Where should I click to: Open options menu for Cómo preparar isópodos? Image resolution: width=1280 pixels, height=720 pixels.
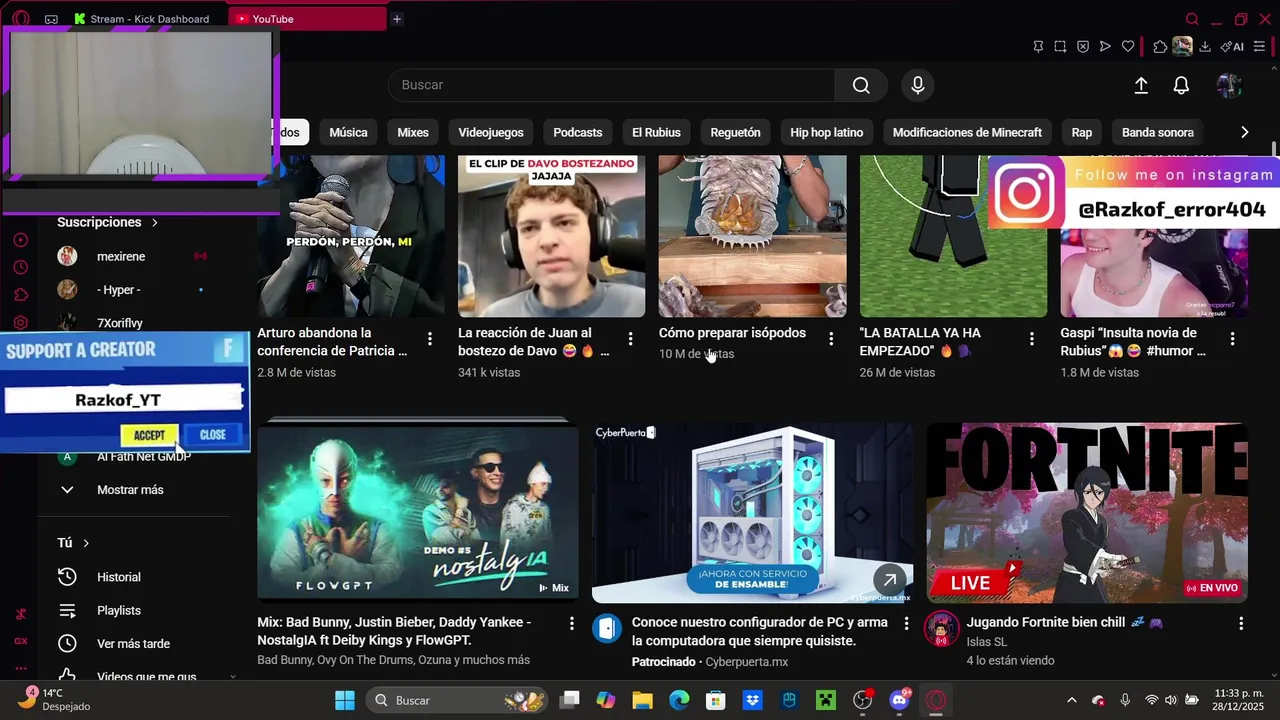click(831, 339)
